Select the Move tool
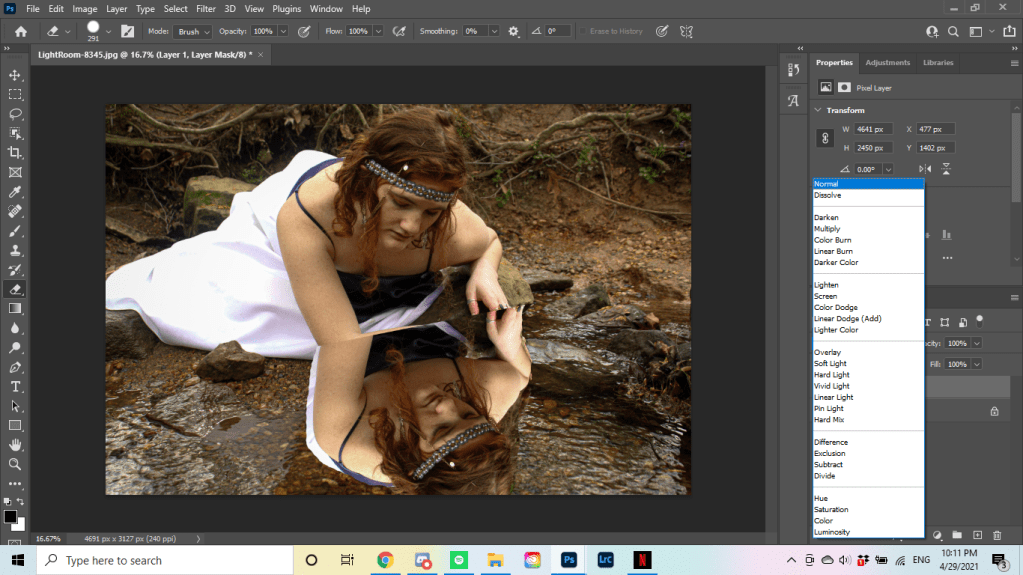Screen dimensions: 1023x575 tap(15, 75)
